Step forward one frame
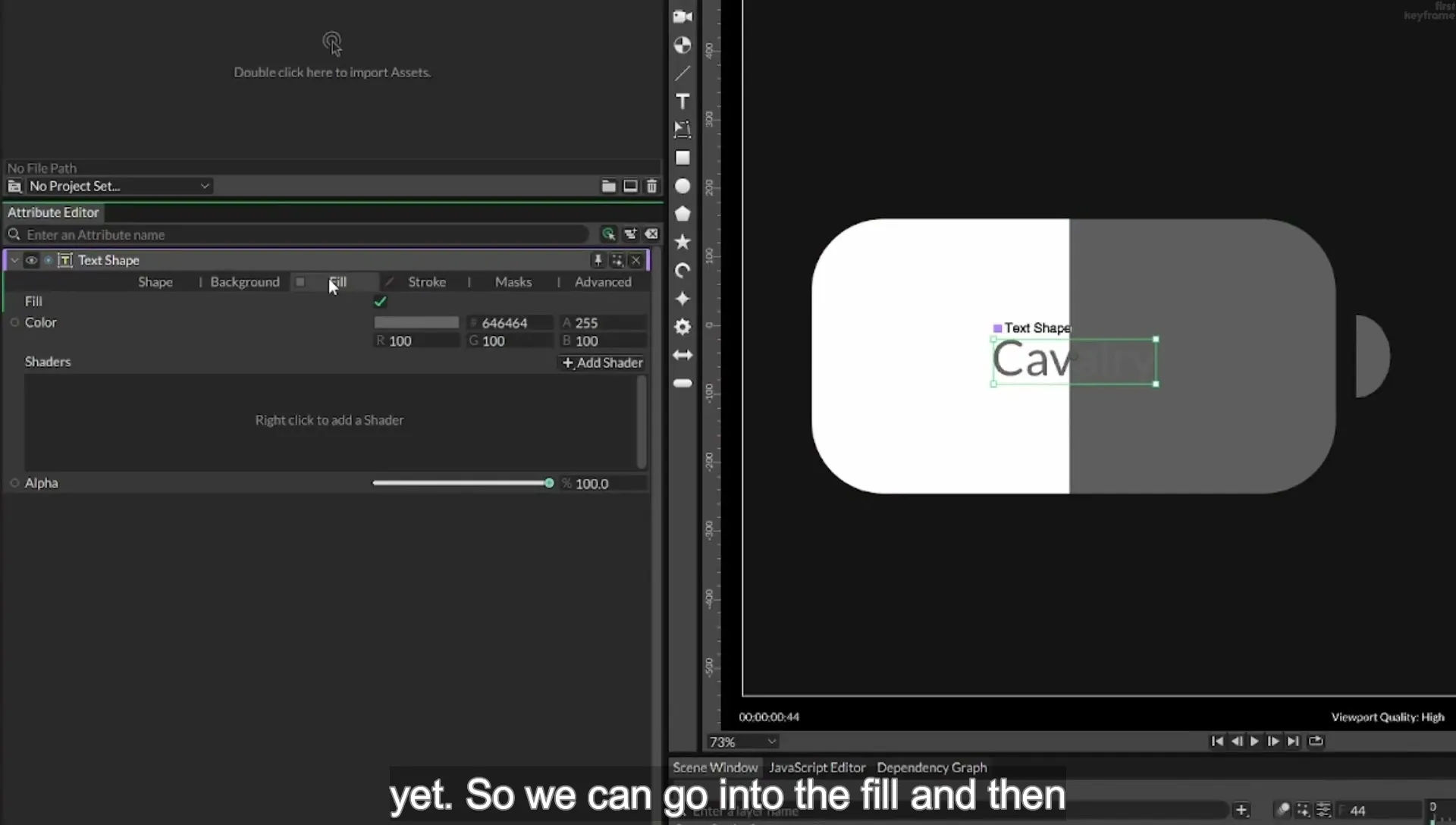 [1273, 741]
